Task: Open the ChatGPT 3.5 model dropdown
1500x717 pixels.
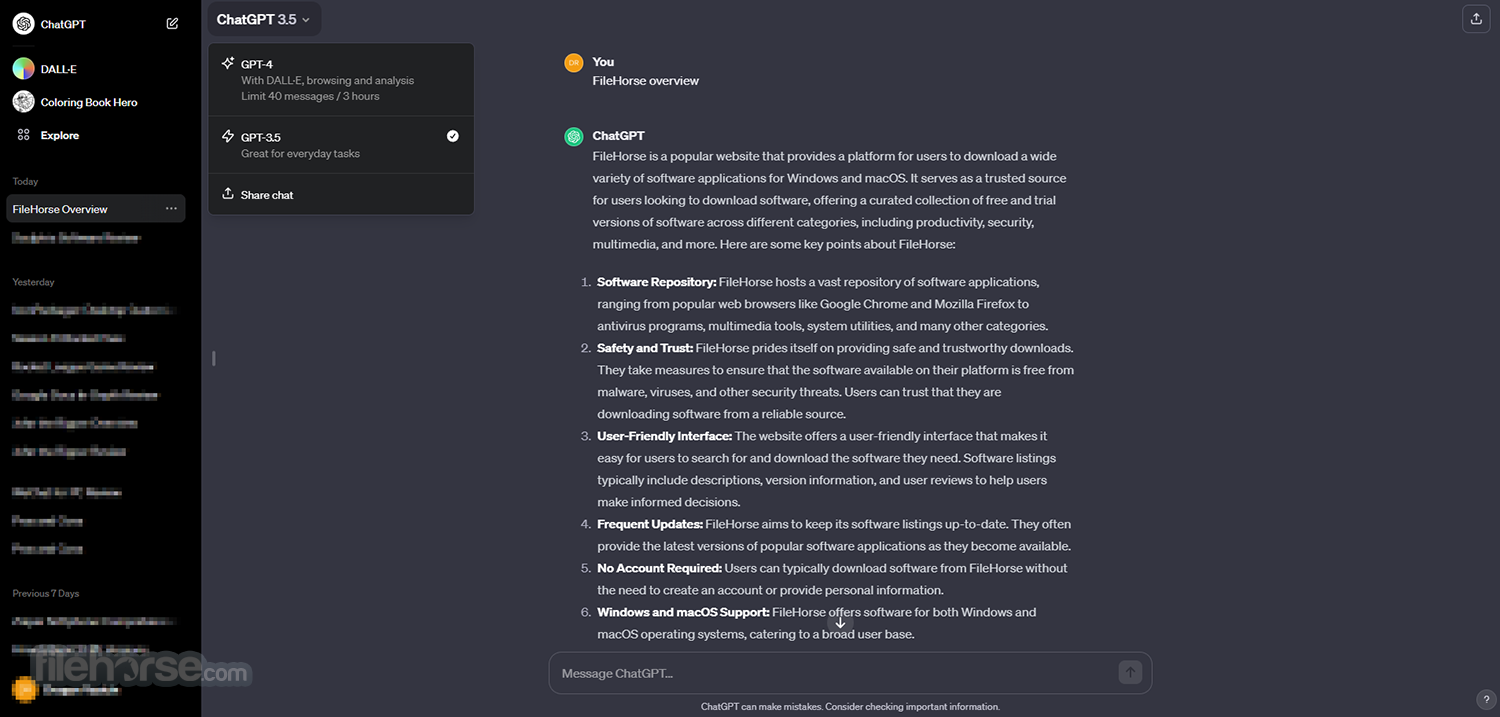Action: 263,18
